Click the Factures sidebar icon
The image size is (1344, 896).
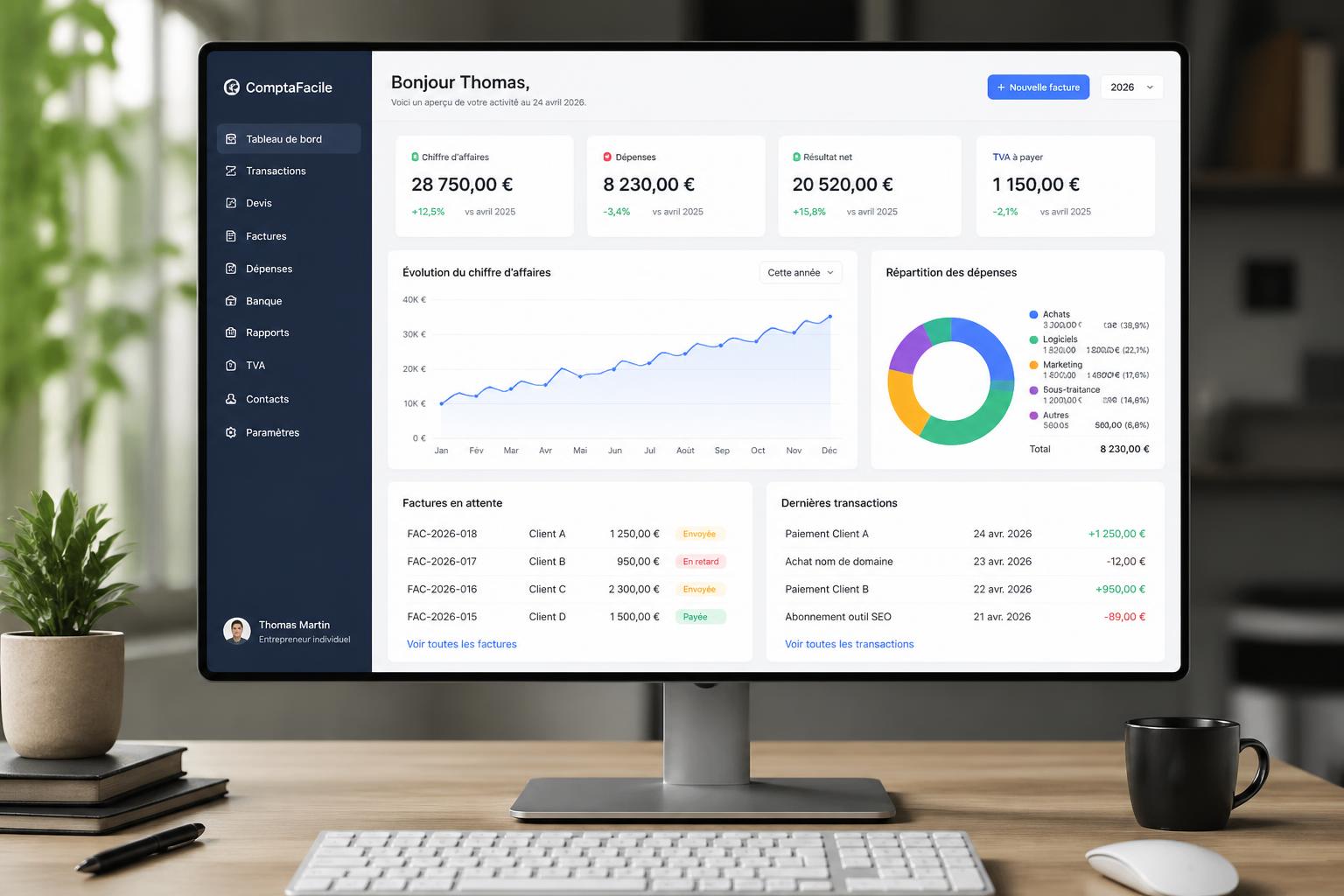pos(231,236)
